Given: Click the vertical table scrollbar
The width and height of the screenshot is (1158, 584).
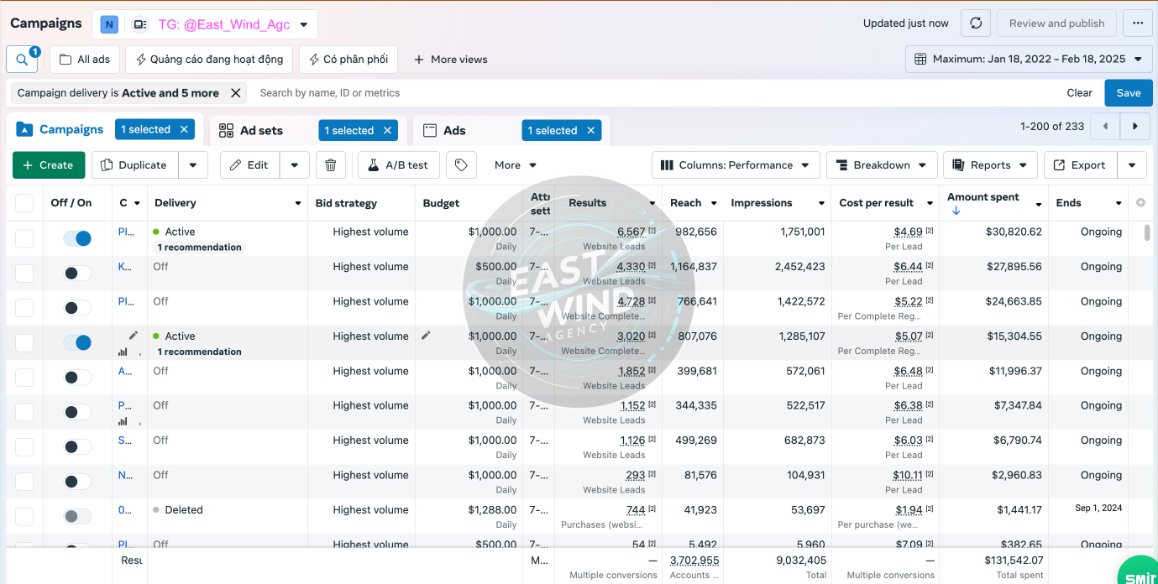Looking at the screenshot, I should 1147,233.
